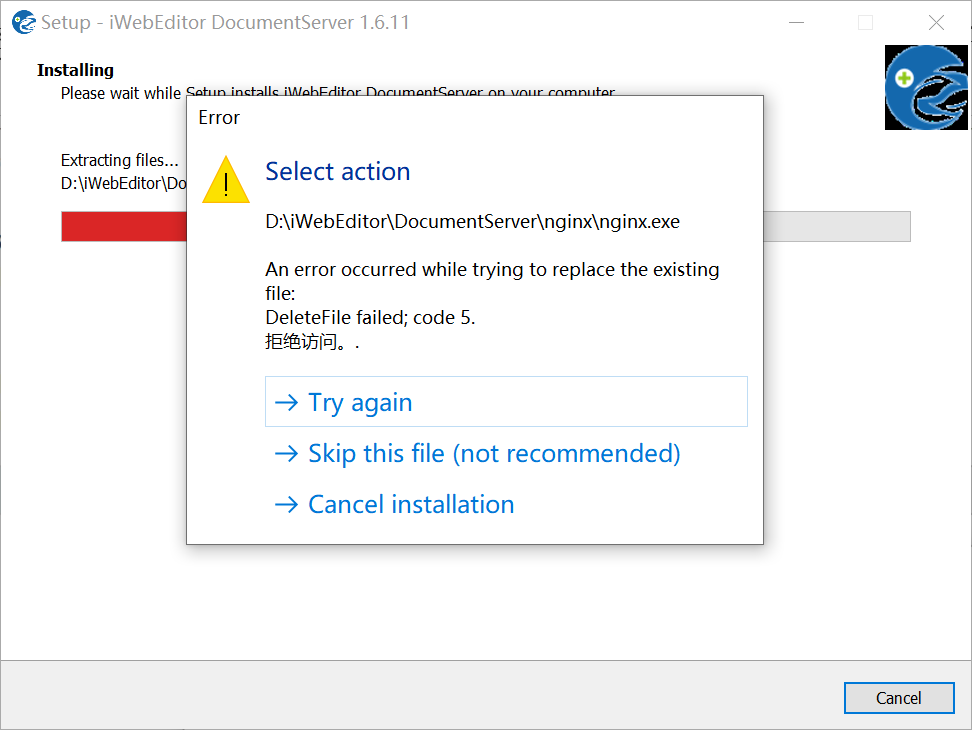Click the iWebEditor logo image at top right
This screenshot has width=972, height=730.
[x=926, y=87]
